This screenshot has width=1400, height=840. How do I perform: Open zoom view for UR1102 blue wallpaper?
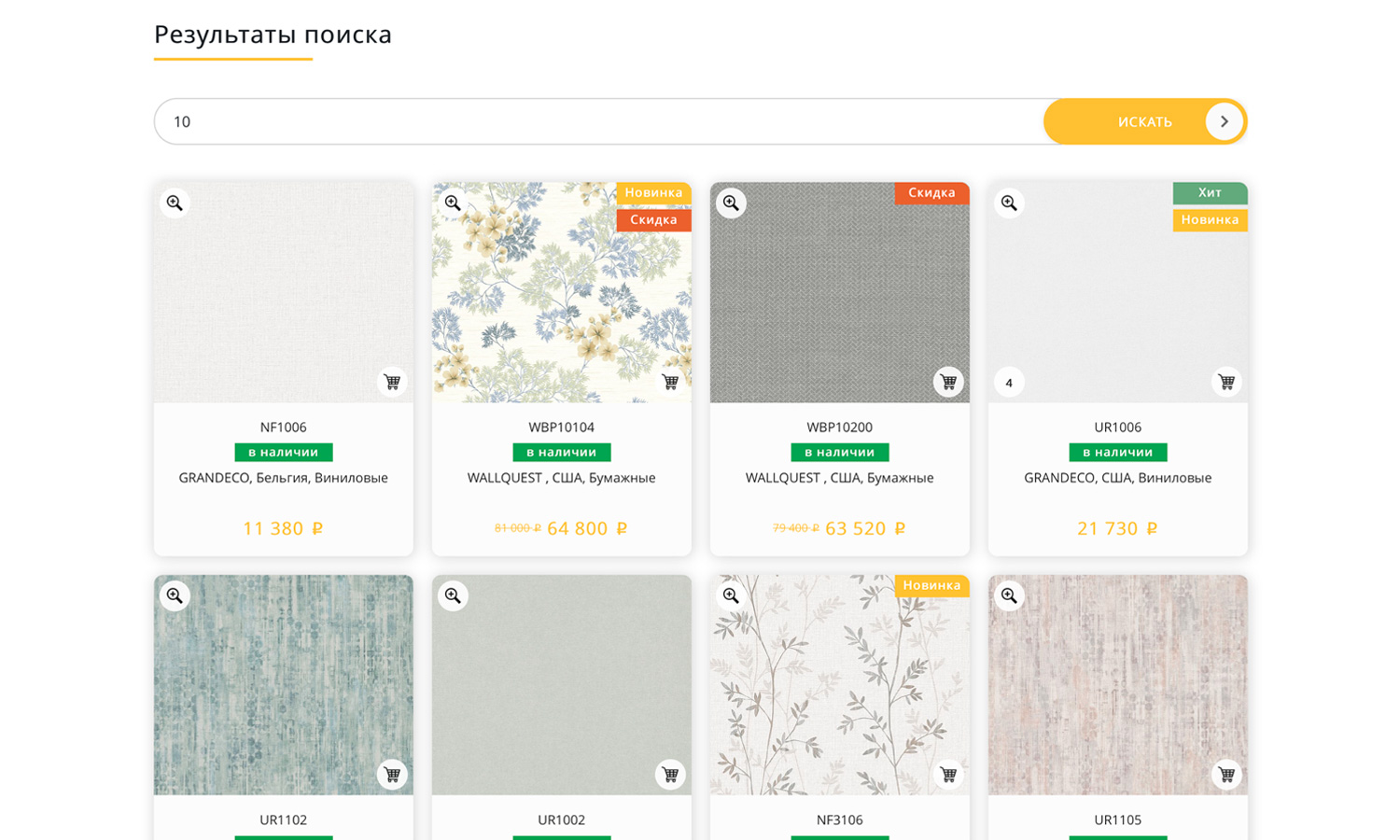pyautogui.click(x=175, y=595)
